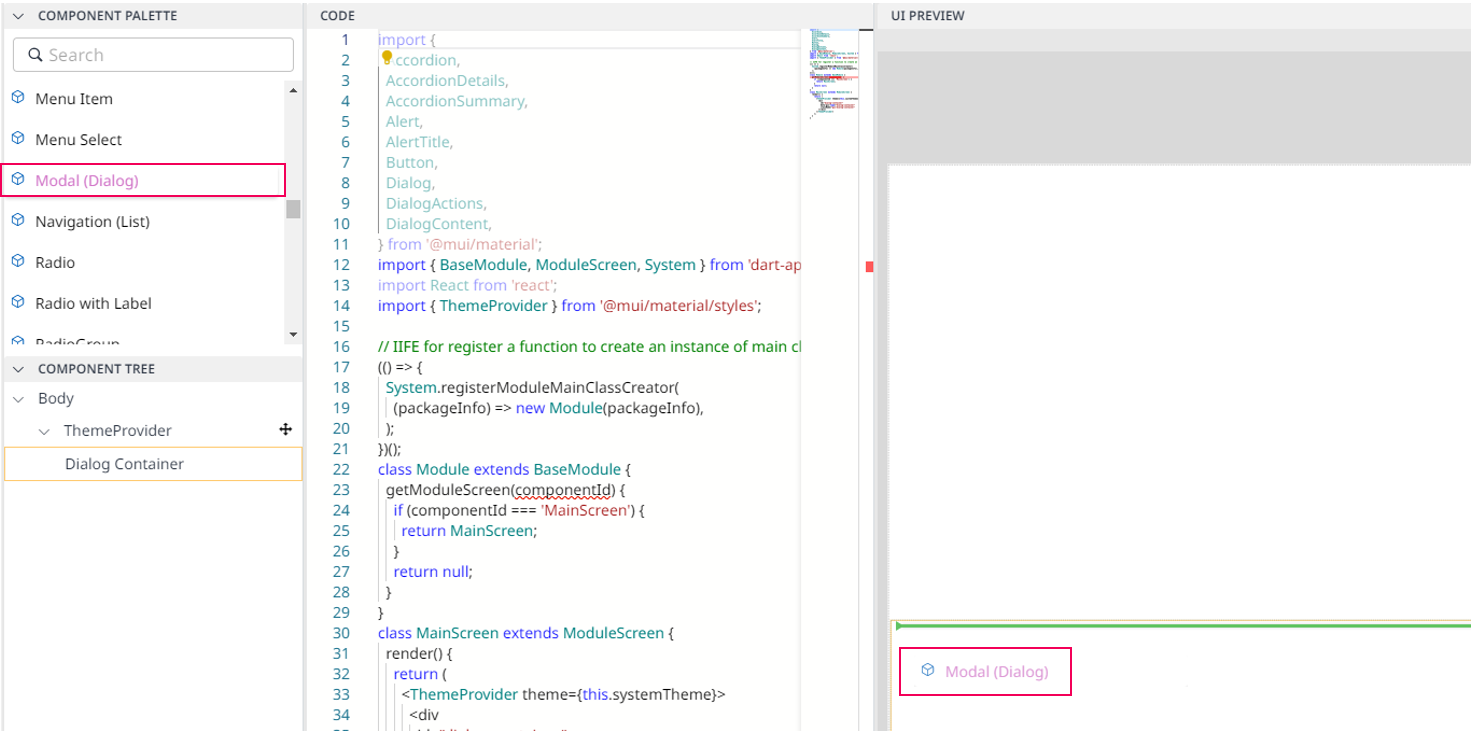Click the Modal (Dialog) item in UI preview

(985, 671)
